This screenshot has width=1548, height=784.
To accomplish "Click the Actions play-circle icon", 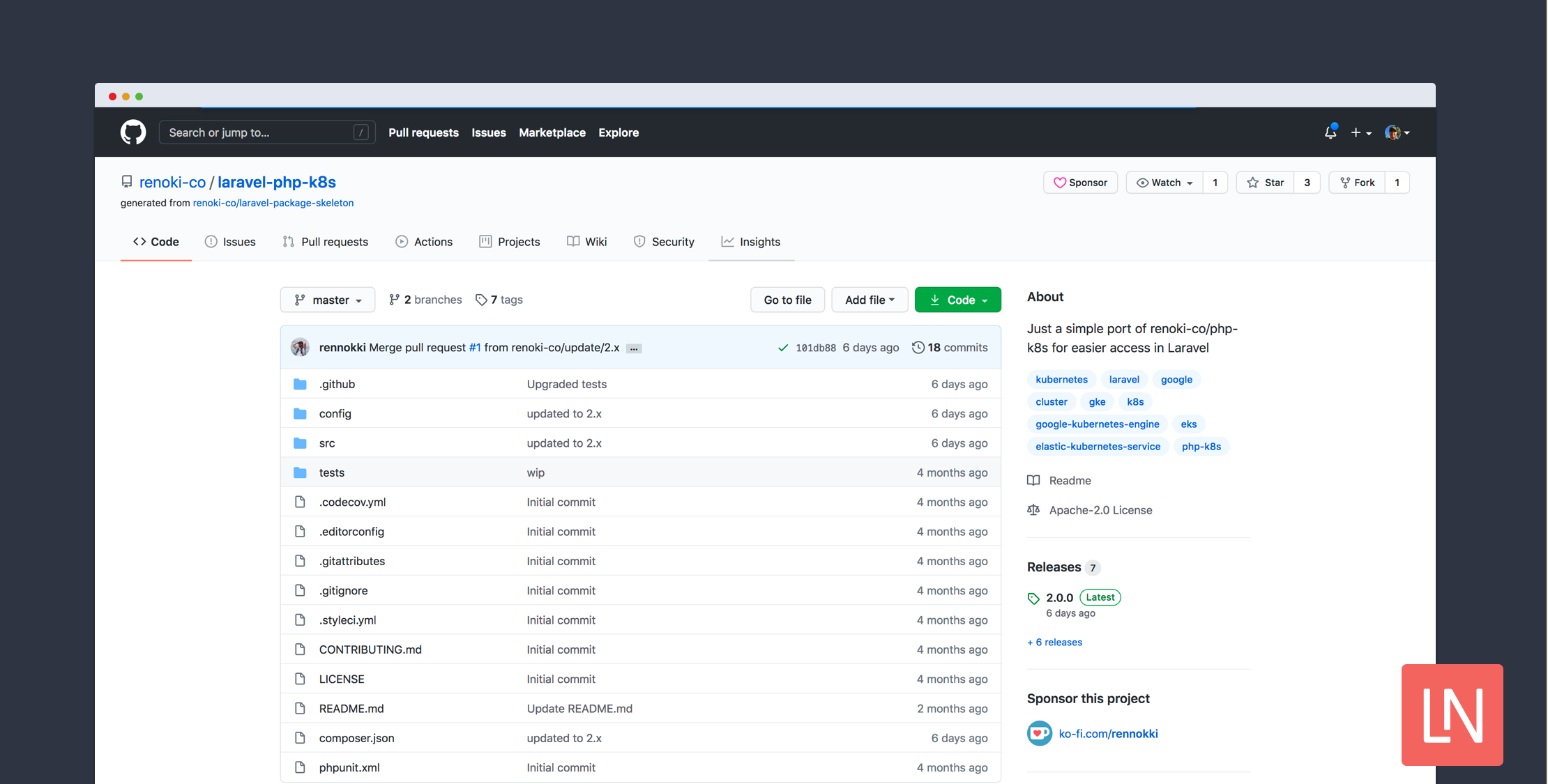I will pyautogui.click(x=400, y=241).
